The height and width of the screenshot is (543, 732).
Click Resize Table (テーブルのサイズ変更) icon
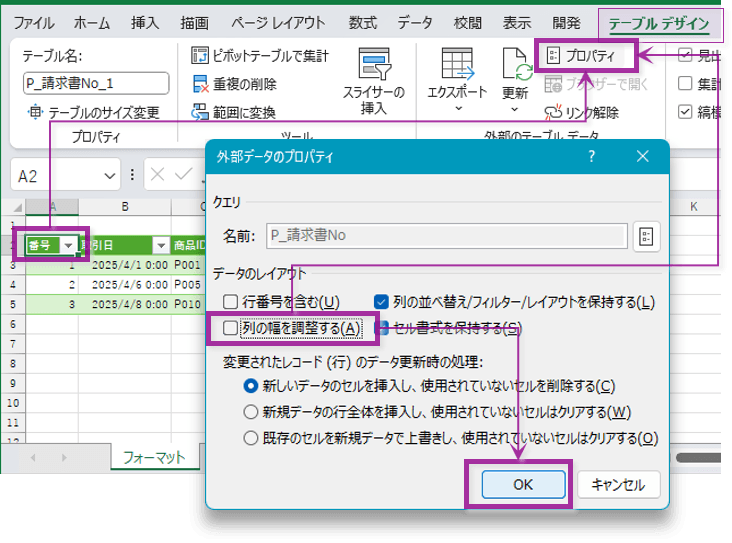[35, 112]
